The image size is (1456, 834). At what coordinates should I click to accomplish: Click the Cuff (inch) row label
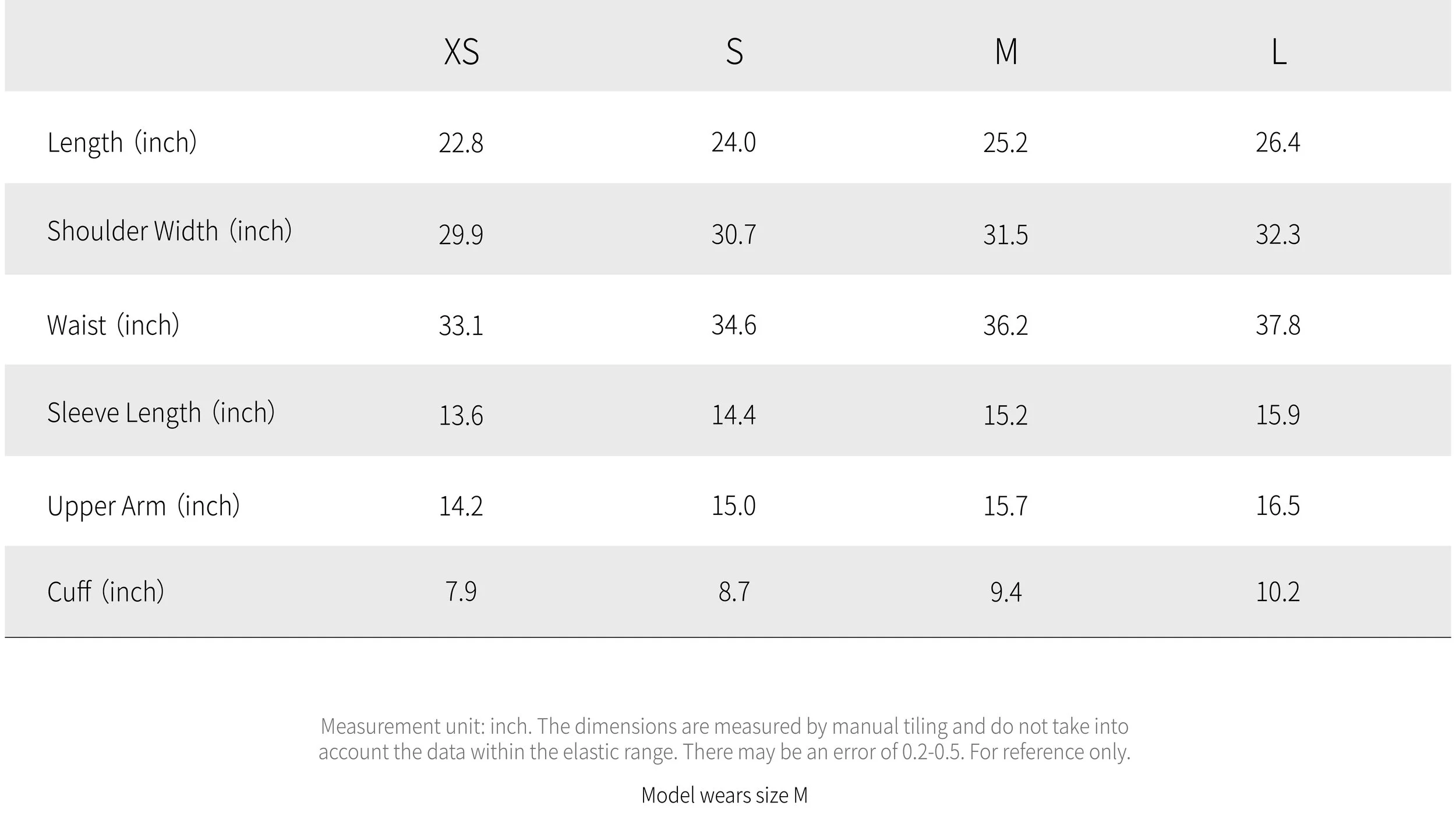pyautogui.click(x=105, y=592)
